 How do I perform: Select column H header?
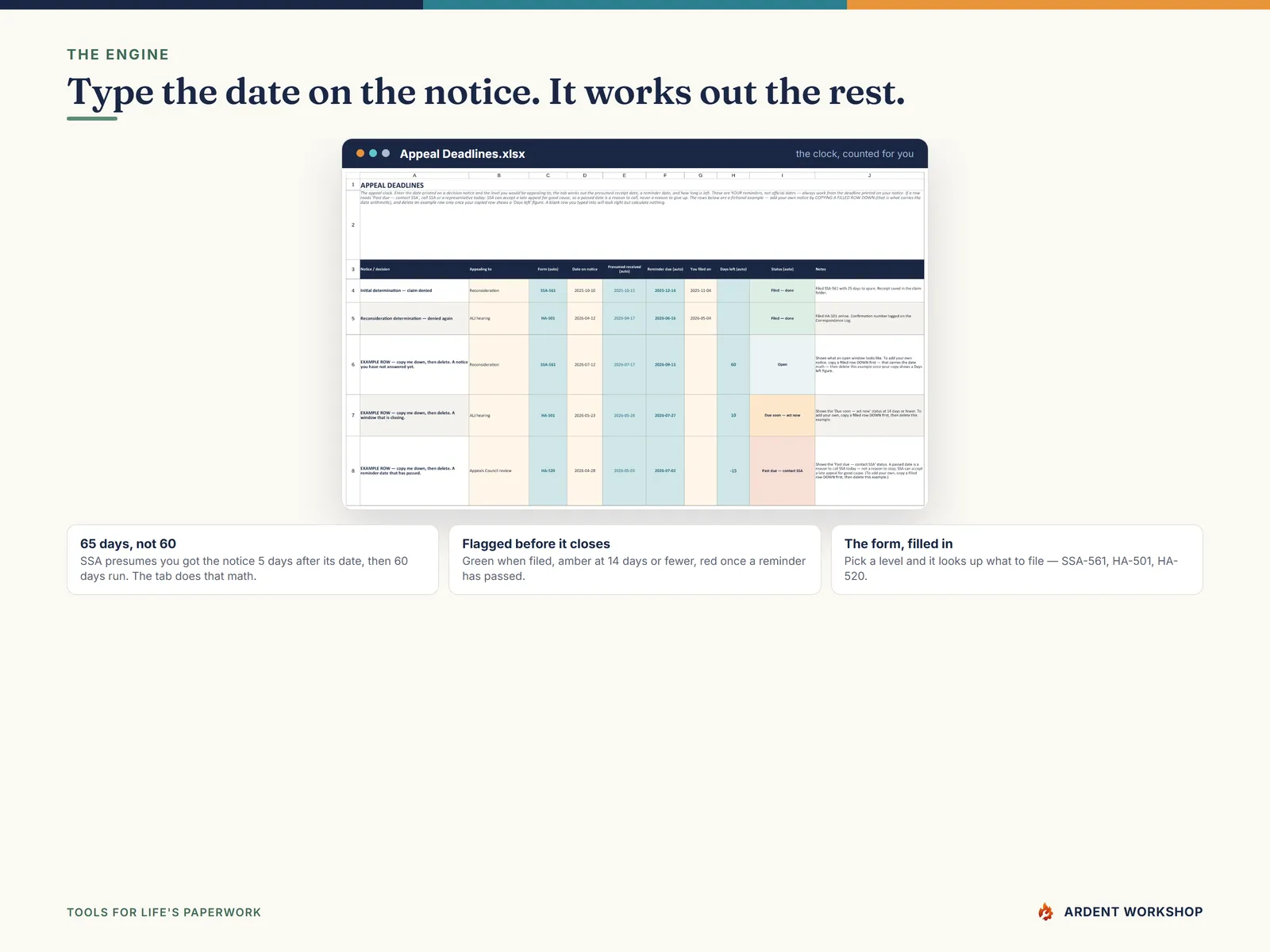coord(733,175)
